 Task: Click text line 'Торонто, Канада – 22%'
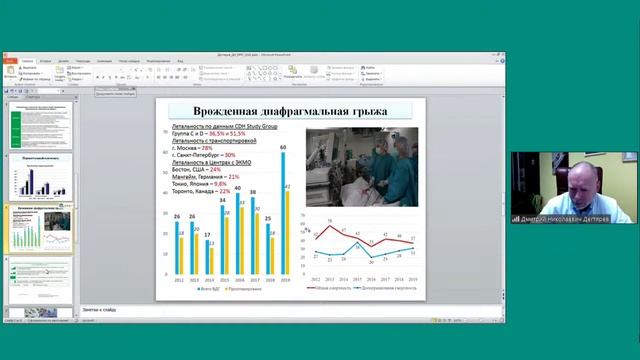[x=201, y=191]
